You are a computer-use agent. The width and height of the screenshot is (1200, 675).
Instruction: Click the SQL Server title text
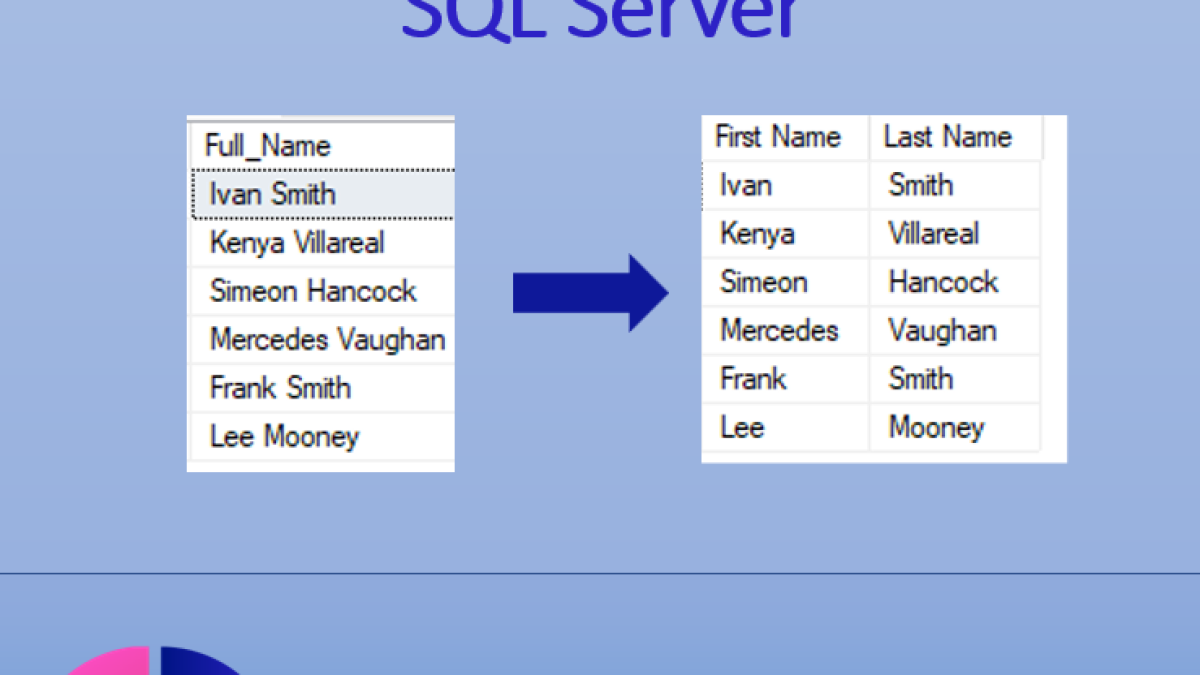(600, 20)
